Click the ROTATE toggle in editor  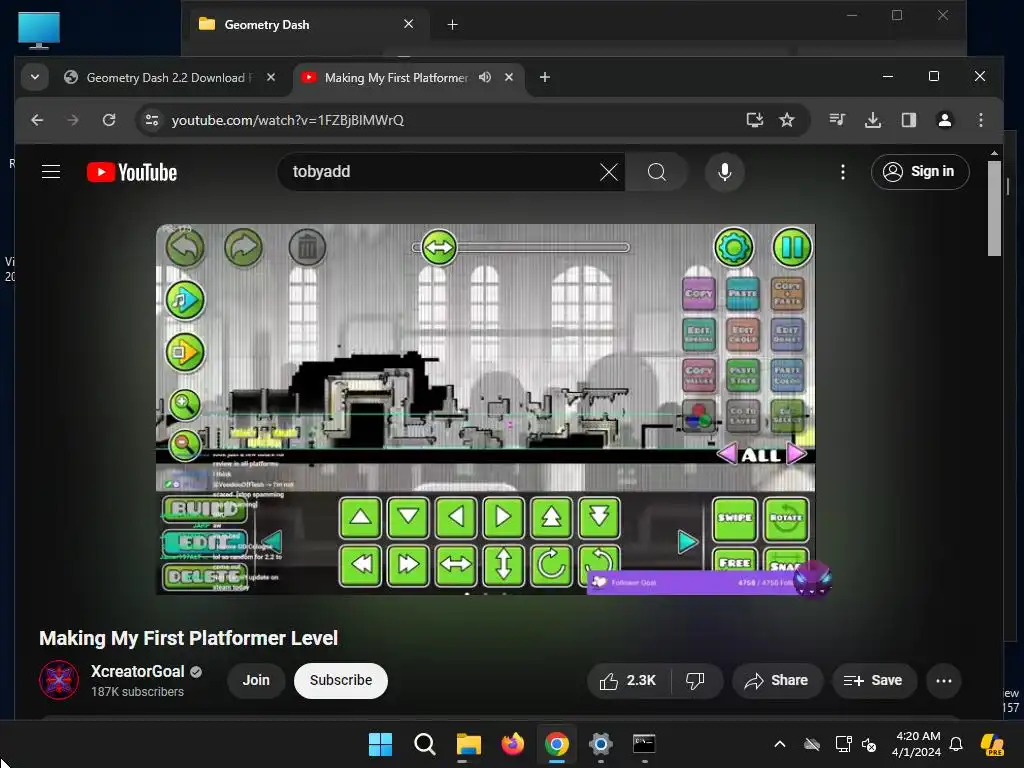click(x=786, y=519)
